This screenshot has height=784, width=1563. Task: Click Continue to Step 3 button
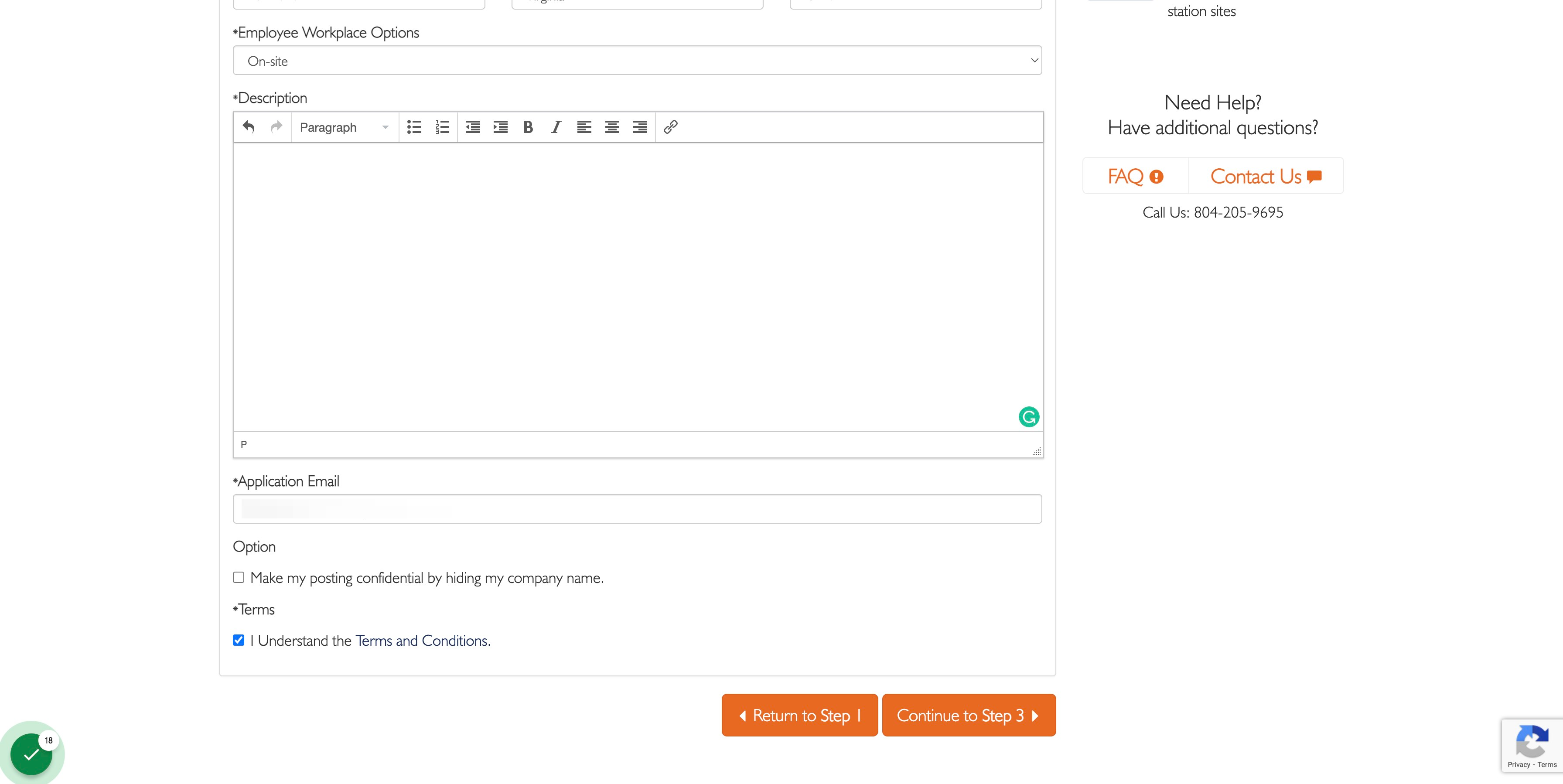pyautogui.click(x=969, y=716)
